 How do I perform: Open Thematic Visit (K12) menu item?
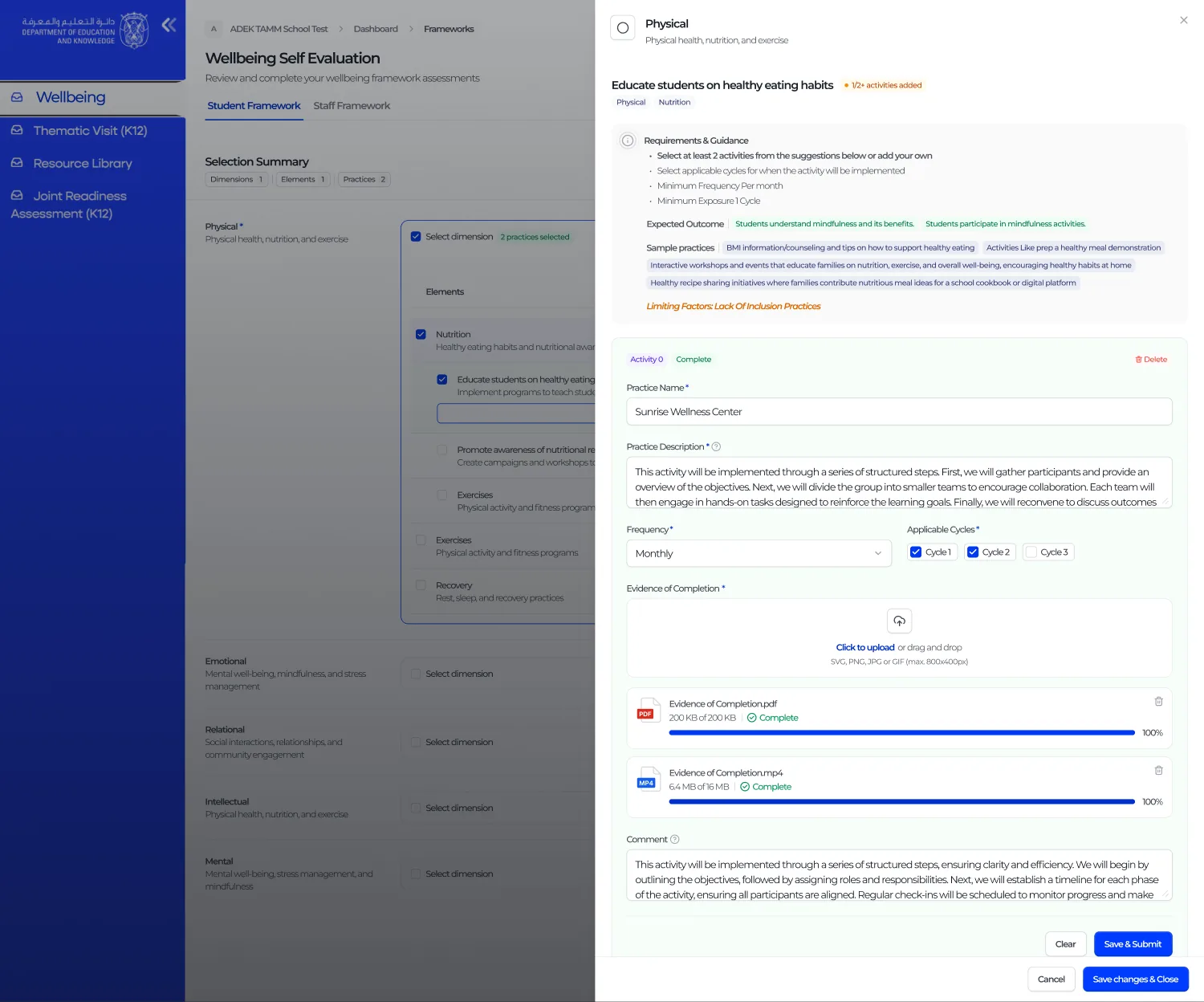click(90, 130)
